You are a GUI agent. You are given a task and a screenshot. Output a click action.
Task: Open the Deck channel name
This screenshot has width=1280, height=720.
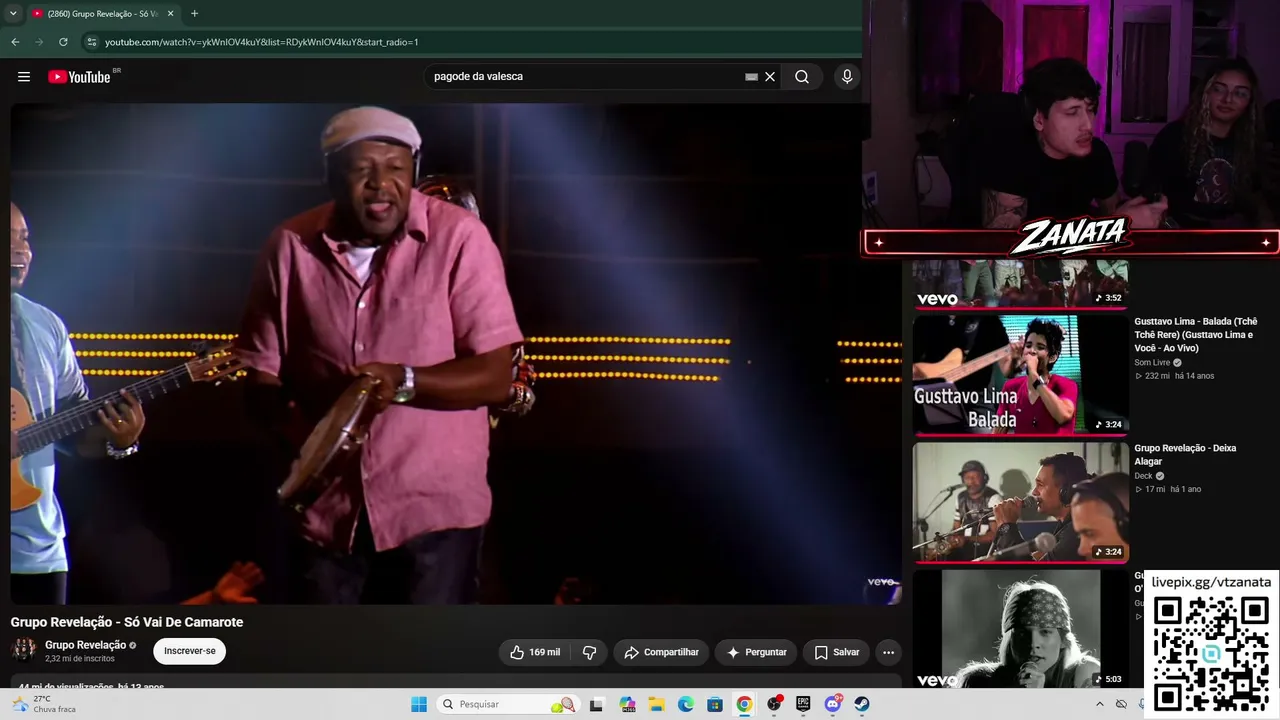coord(1143,476)
